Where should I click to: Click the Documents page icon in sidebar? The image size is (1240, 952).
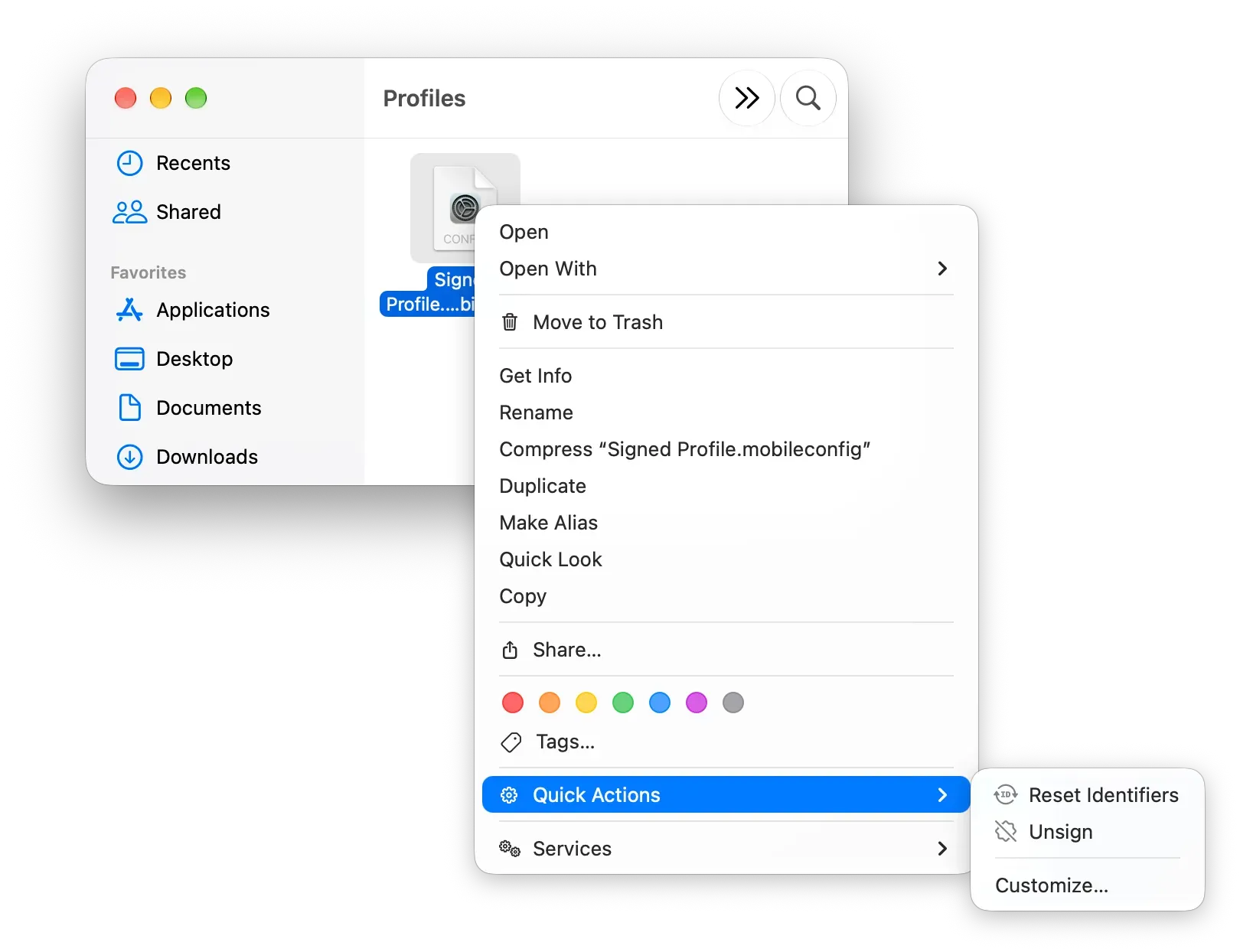(129, 408)
